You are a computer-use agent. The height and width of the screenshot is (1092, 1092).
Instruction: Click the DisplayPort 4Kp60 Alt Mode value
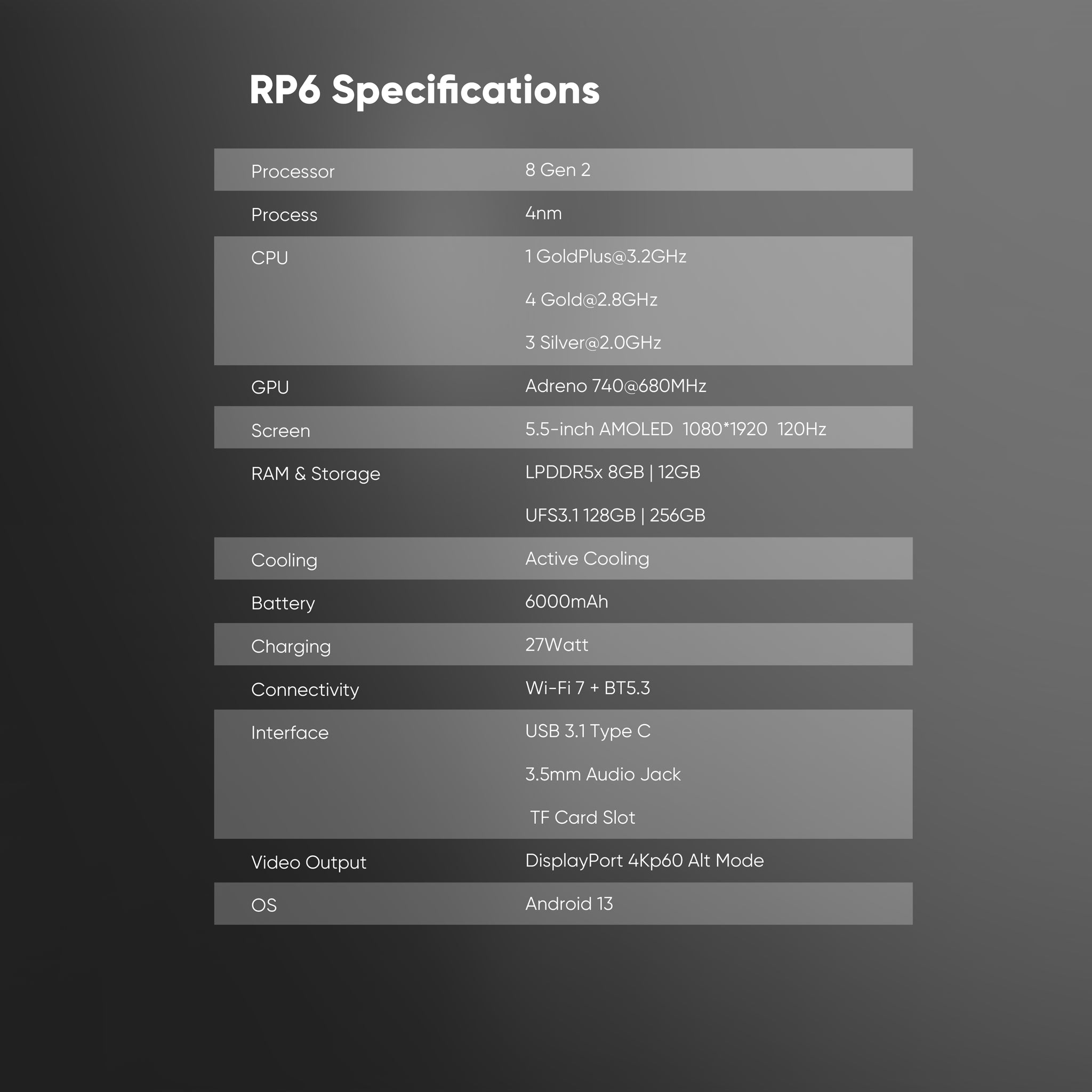pyautogui.click(x=644, y=860)
